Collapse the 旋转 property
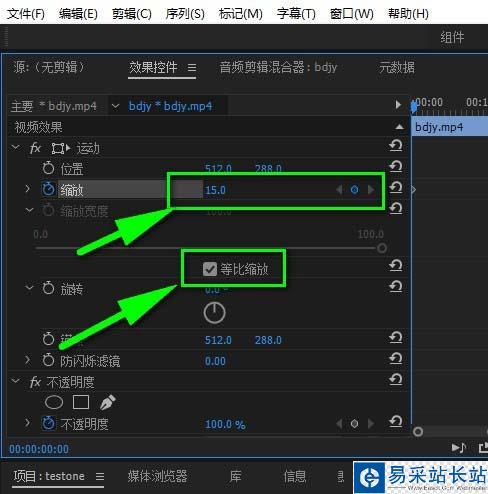 click(29, 287)
